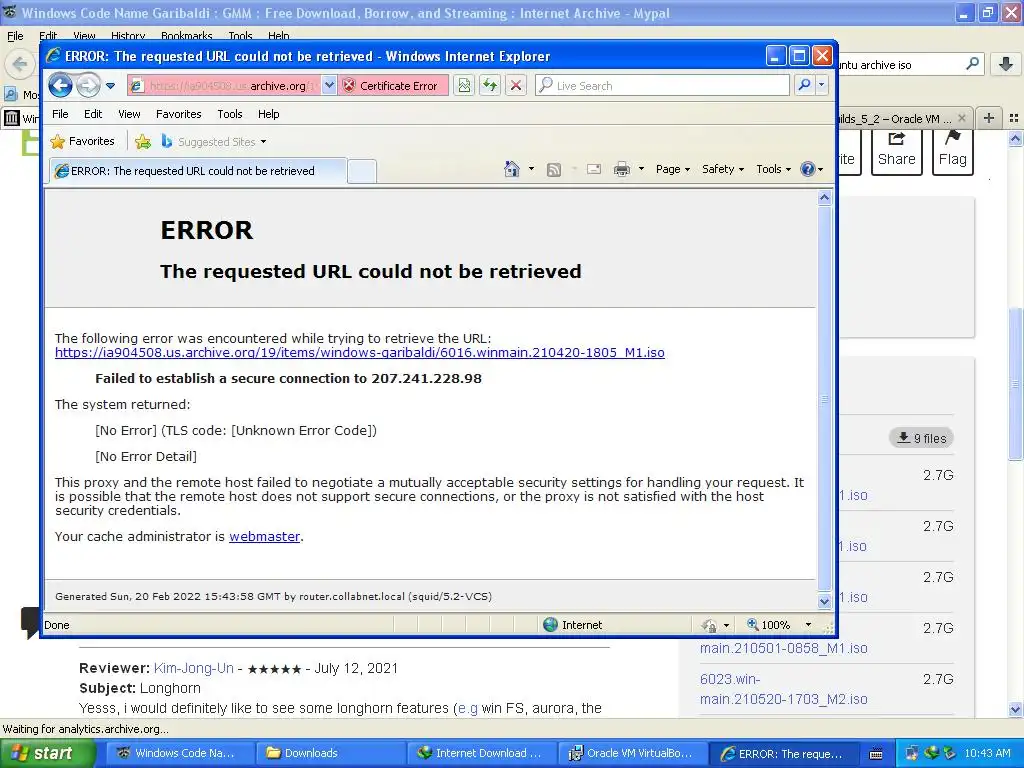Image resolution: width=1024 pixels, height=768 pixels.
Task: Open IE Favorites menu
Action: pos(178,114)
